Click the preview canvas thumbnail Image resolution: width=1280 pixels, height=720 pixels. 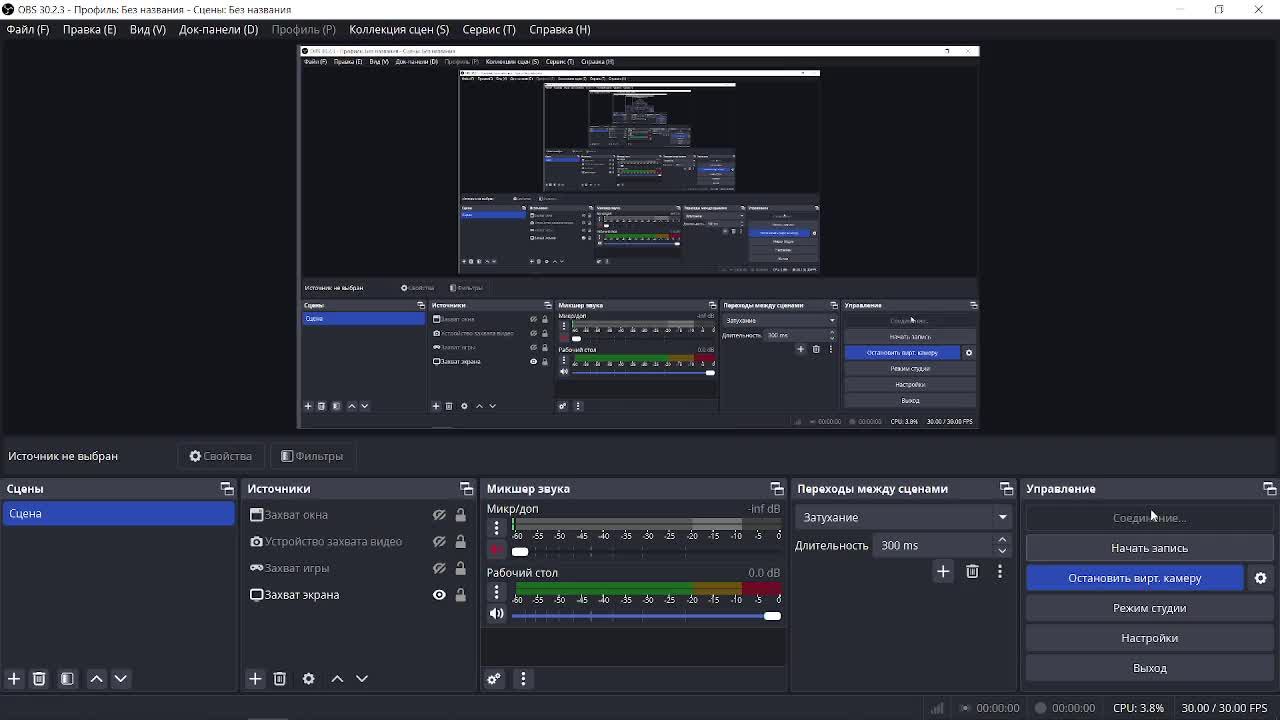click(x=639, y=237)
